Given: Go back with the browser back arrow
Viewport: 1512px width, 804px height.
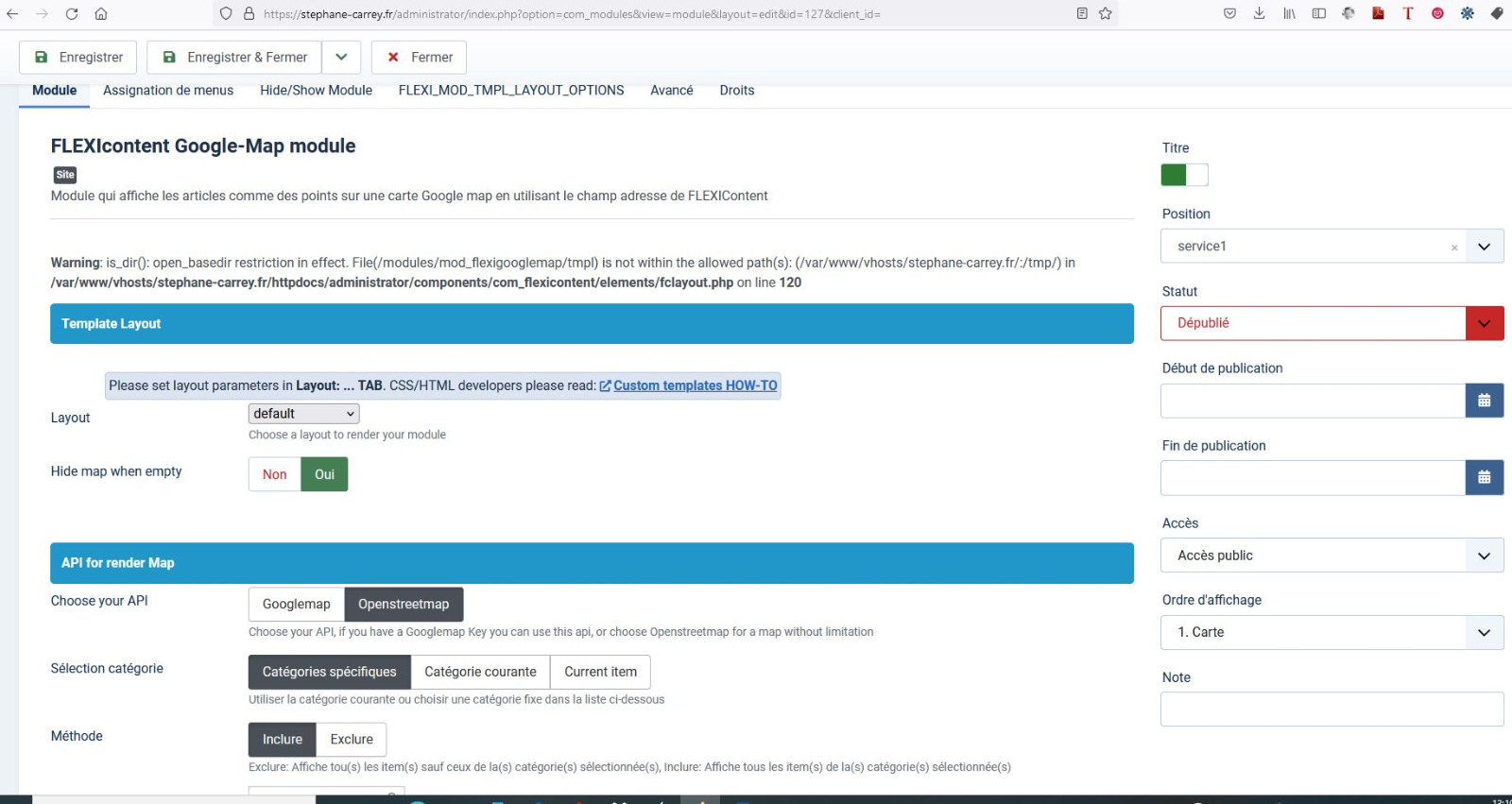Looking at the screenshot, I should pos(12,14).
